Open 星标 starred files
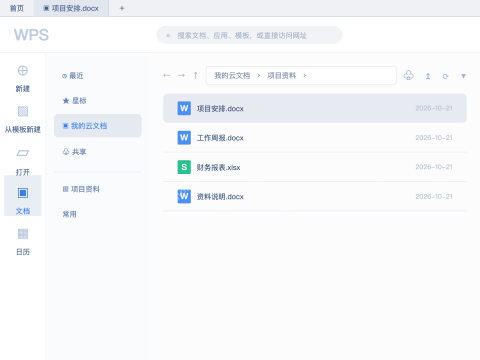 coord(74,101)
